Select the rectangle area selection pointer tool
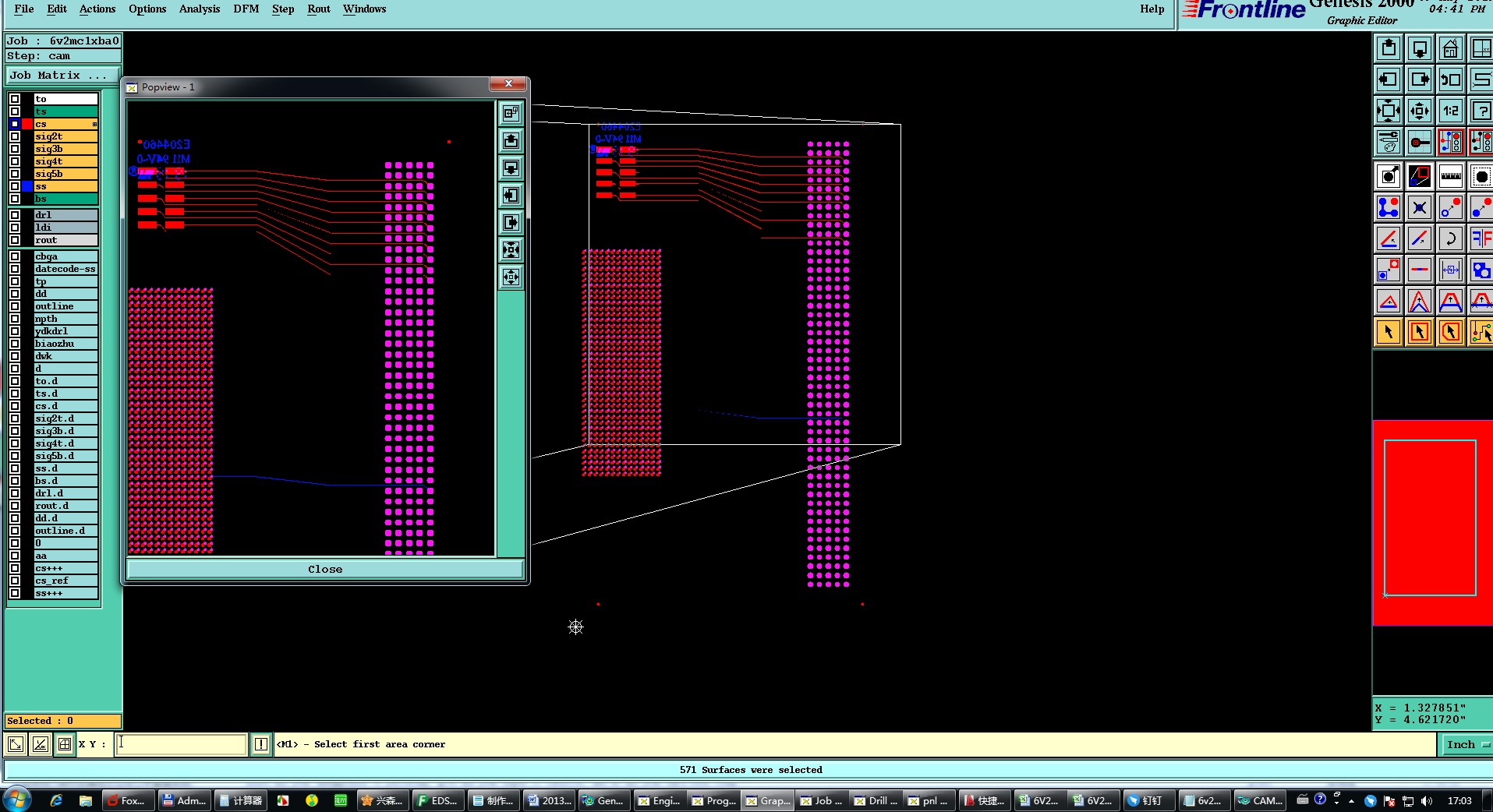The image size is (1493, 812). click(x=1420, y=332)
